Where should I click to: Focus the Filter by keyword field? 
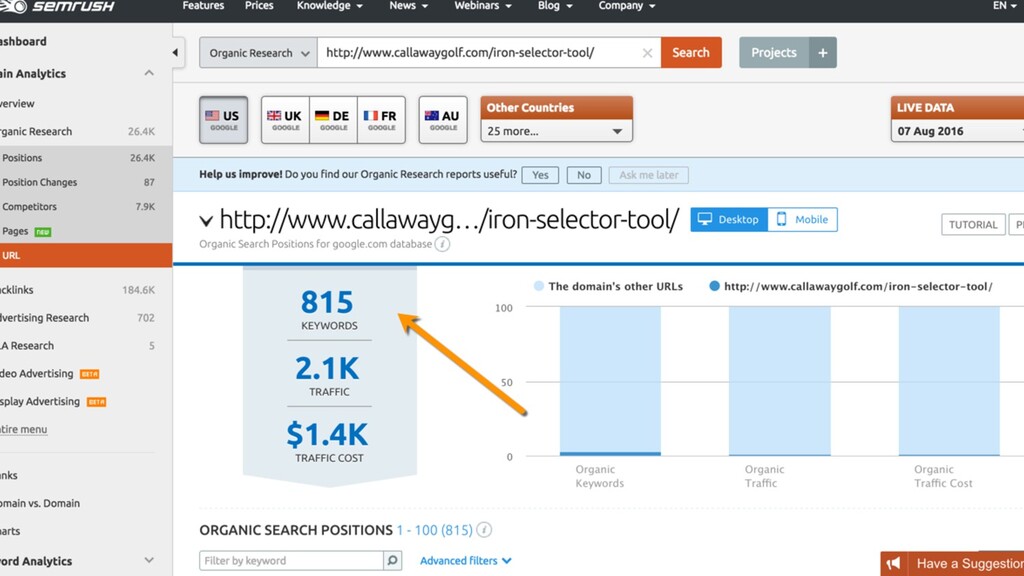(291, 560)
